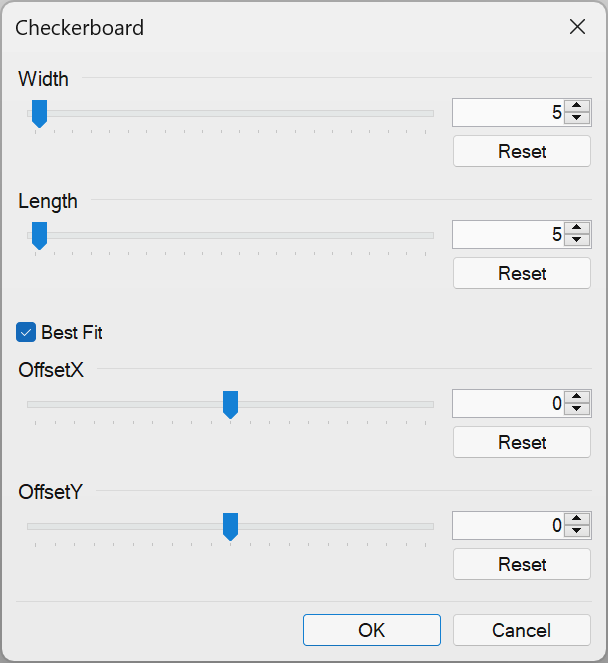The height and width of the screenshot is (663, 608).
Task: Decrease Length value with down arrow
Action: click(x=576, y=240)
